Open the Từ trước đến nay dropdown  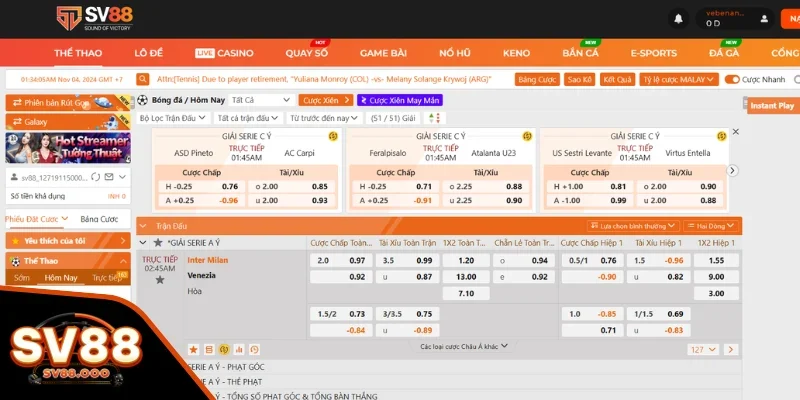point(324,118)
